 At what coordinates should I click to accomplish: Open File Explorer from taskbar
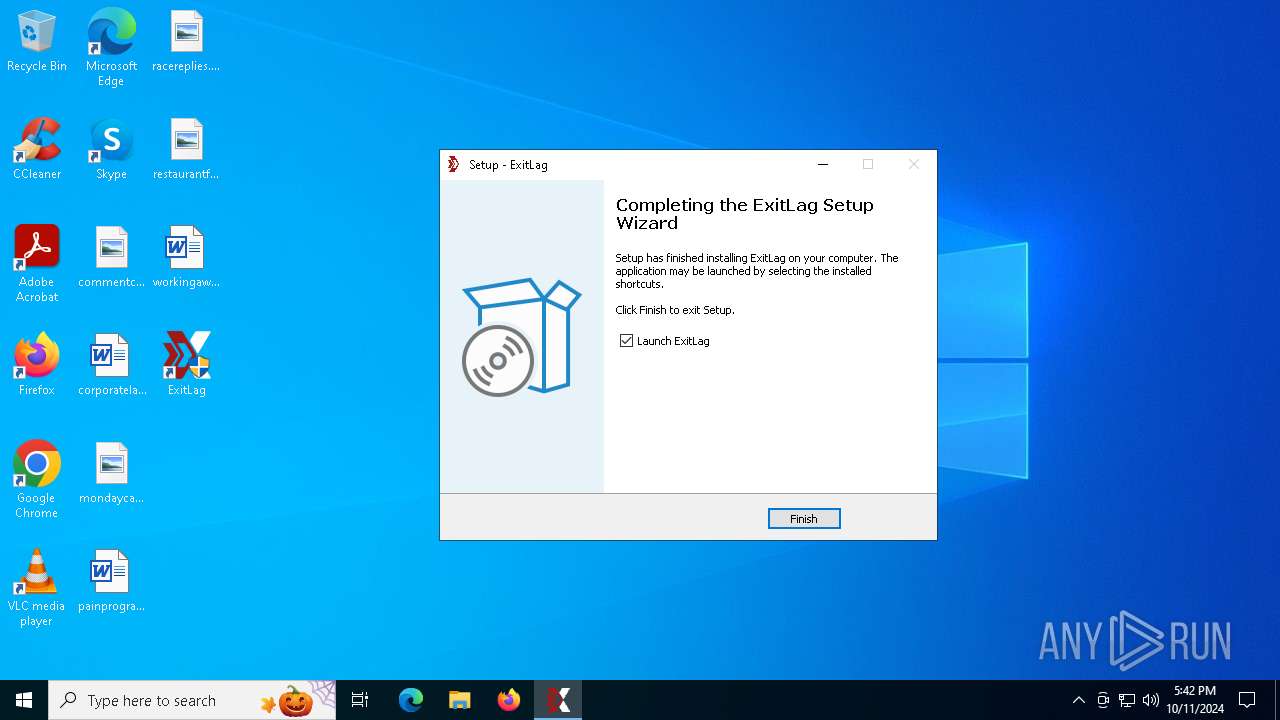coord(459,700)
